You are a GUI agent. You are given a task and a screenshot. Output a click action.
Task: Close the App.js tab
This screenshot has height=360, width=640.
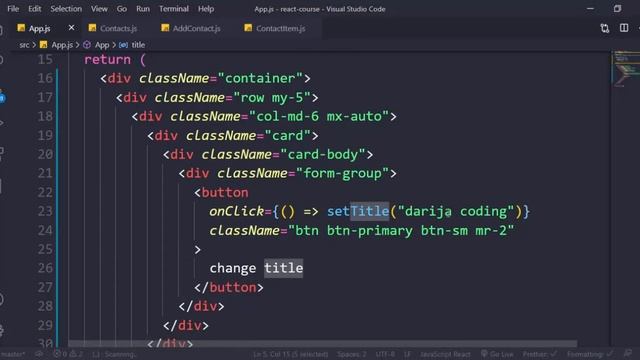pyautogui.click(x=71, y=28)
